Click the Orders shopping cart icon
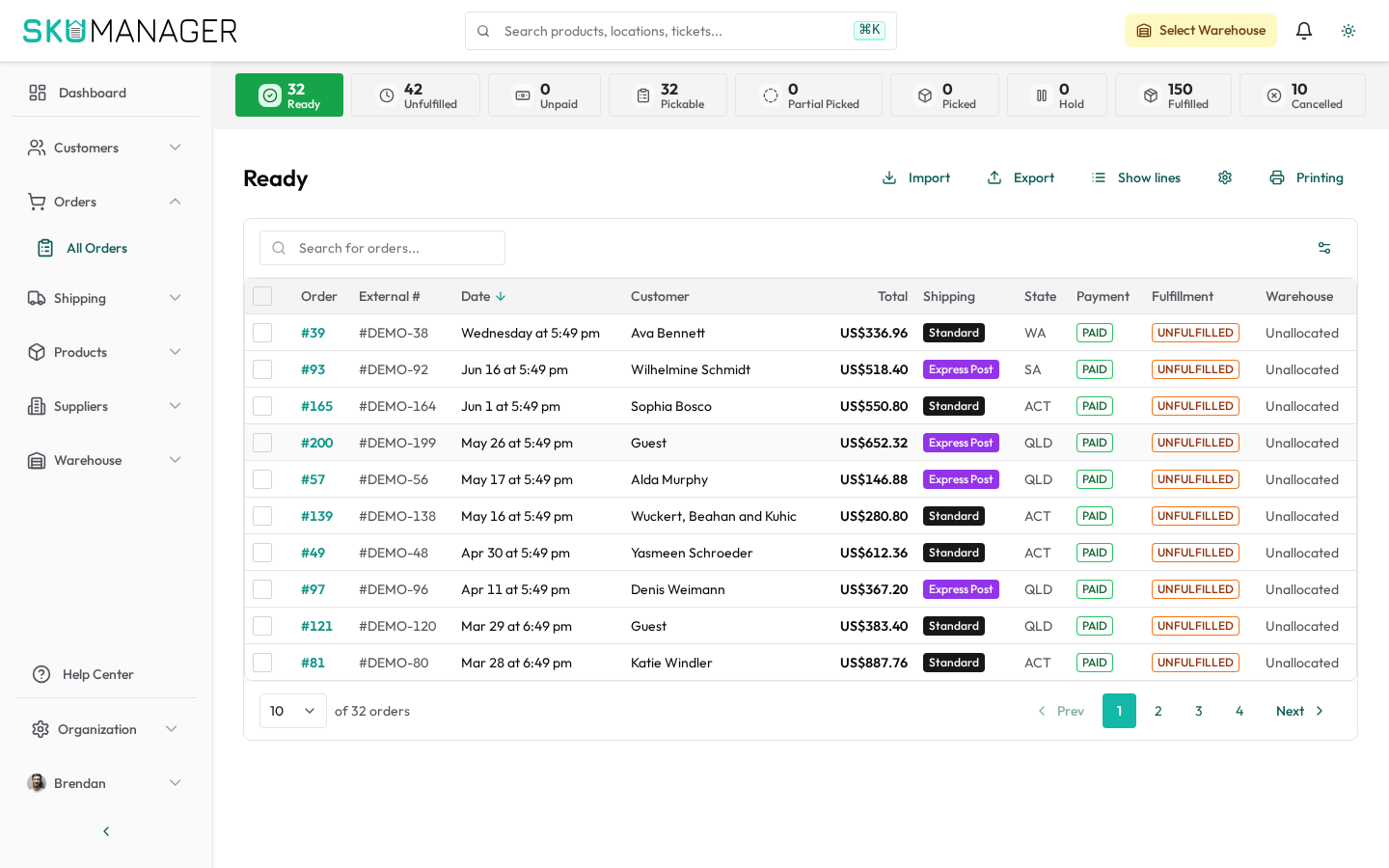 tap(37, 202)
